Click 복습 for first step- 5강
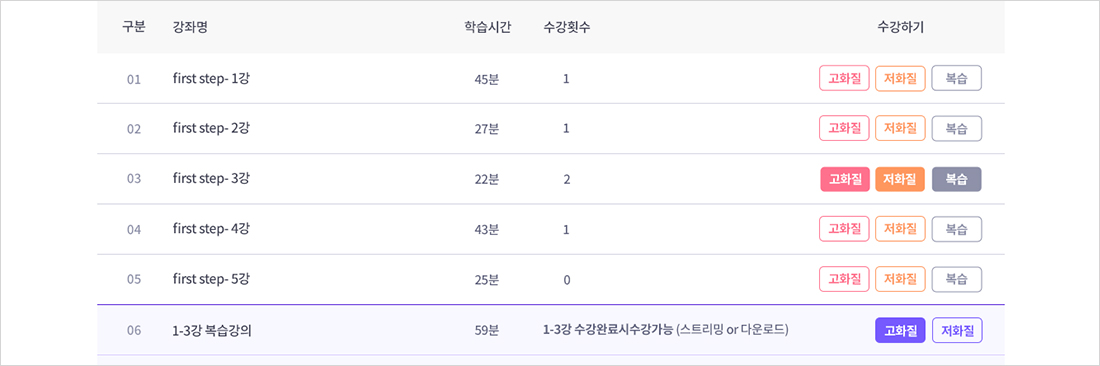This screenshot has height=366, width=1100. [957, 279]
